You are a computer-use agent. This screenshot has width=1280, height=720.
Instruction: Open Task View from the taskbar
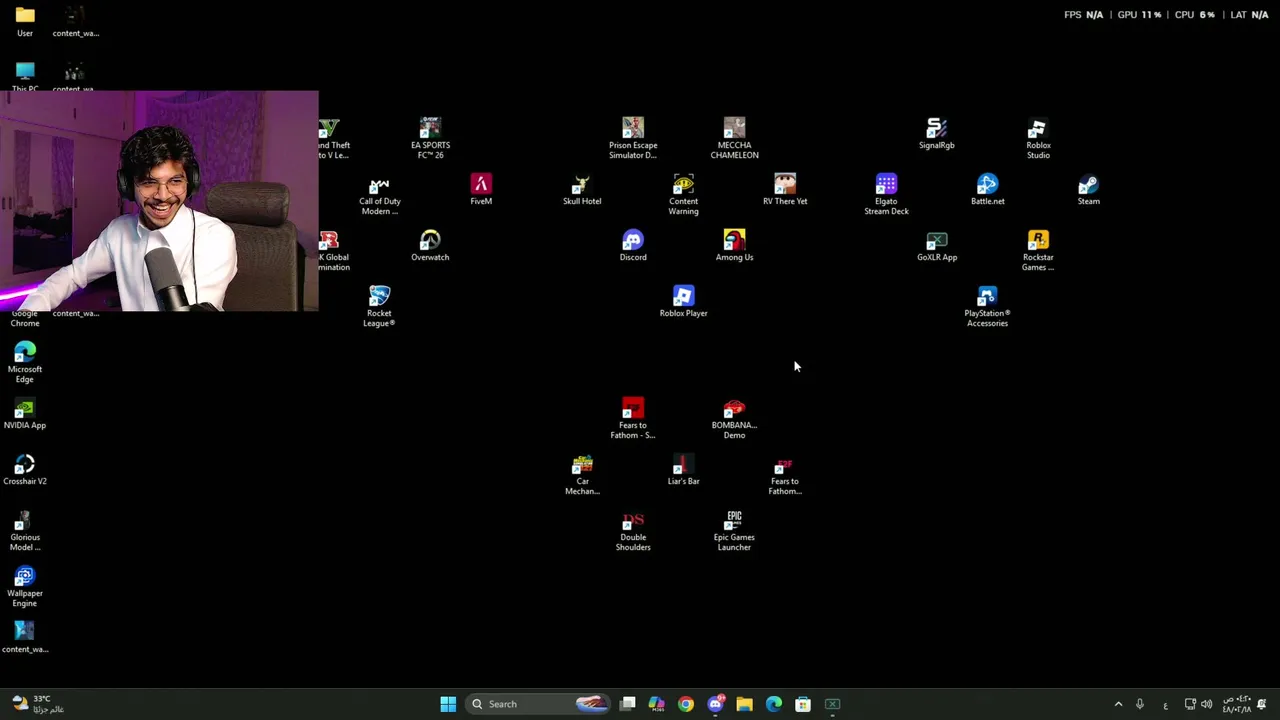click(x=628, y=704)
